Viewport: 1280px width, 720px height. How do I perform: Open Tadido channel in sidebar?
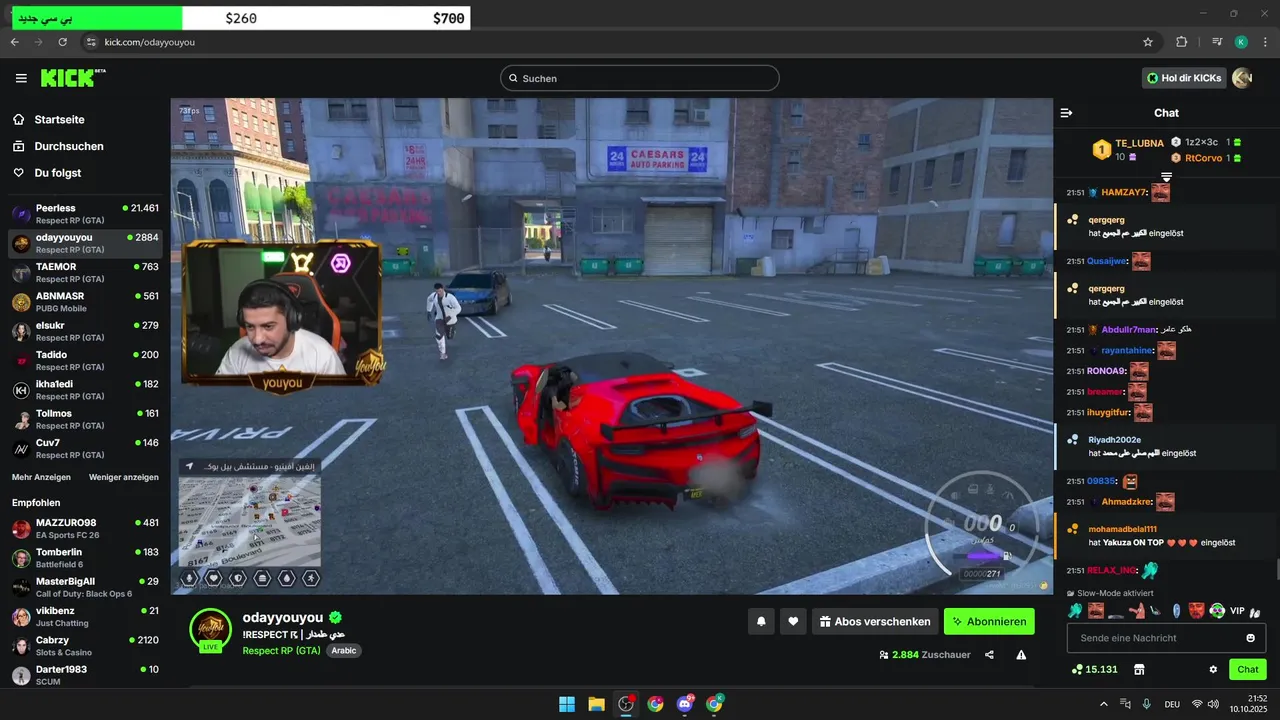(85, 360)
